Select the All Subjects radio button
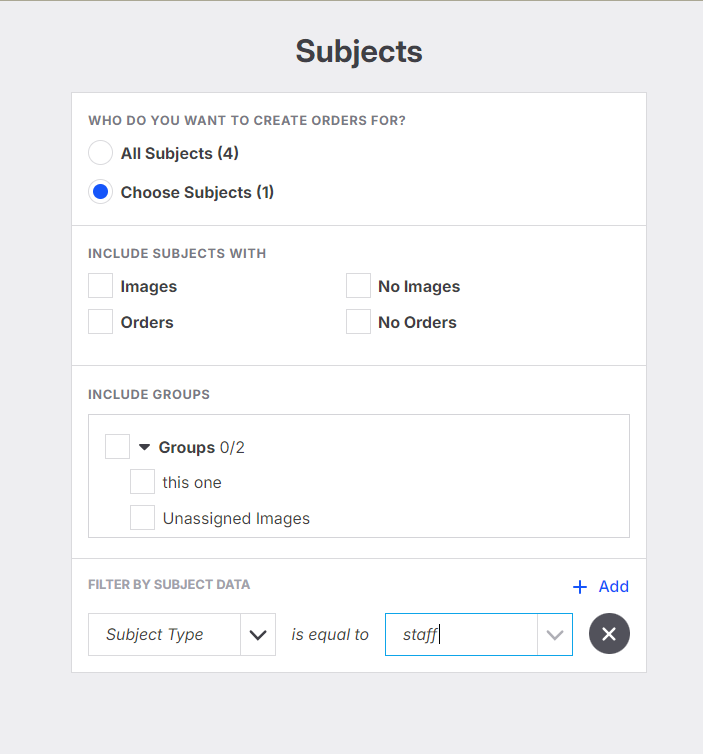 (100, 153)
